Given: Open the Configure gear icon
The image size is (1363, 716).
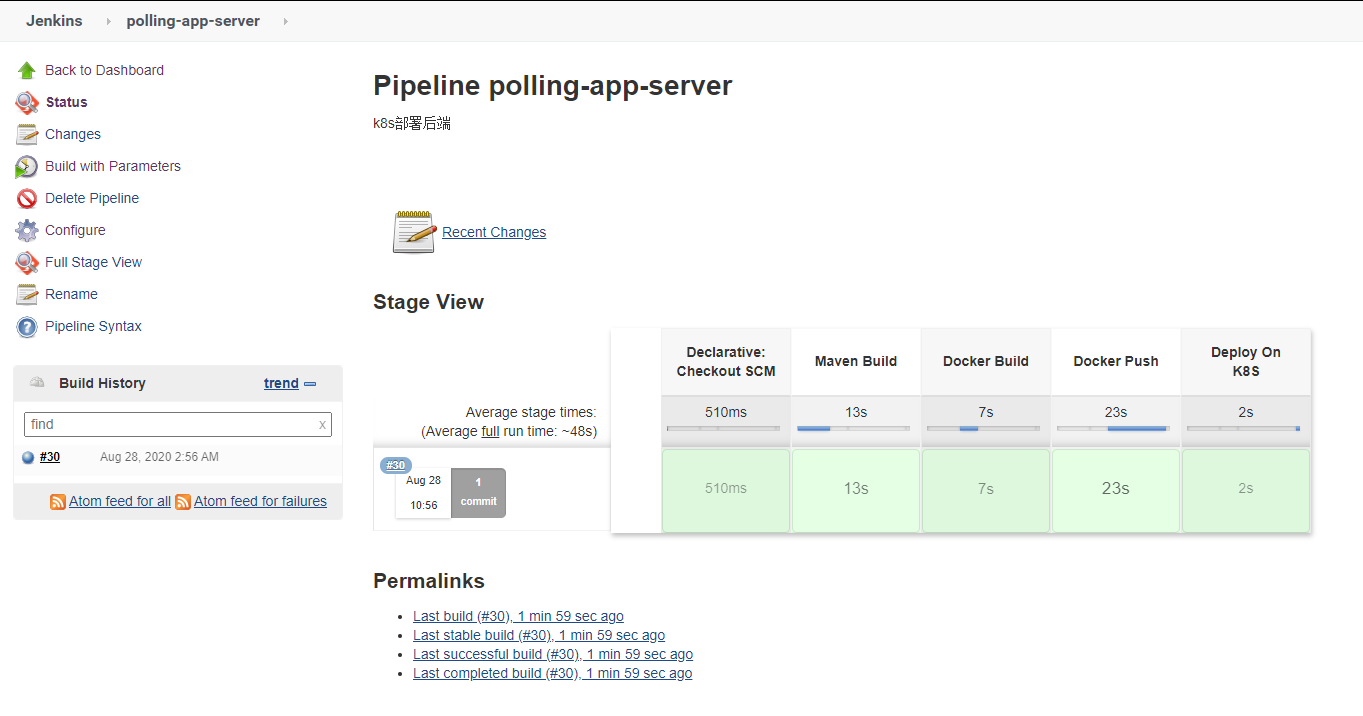Looking at the screenshot, I should [27, 230].
